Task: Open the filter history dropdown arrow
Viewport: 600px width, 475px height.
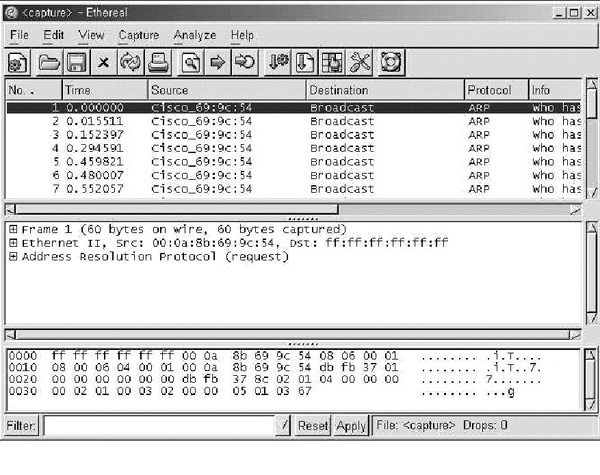Action: click(283, 425)
